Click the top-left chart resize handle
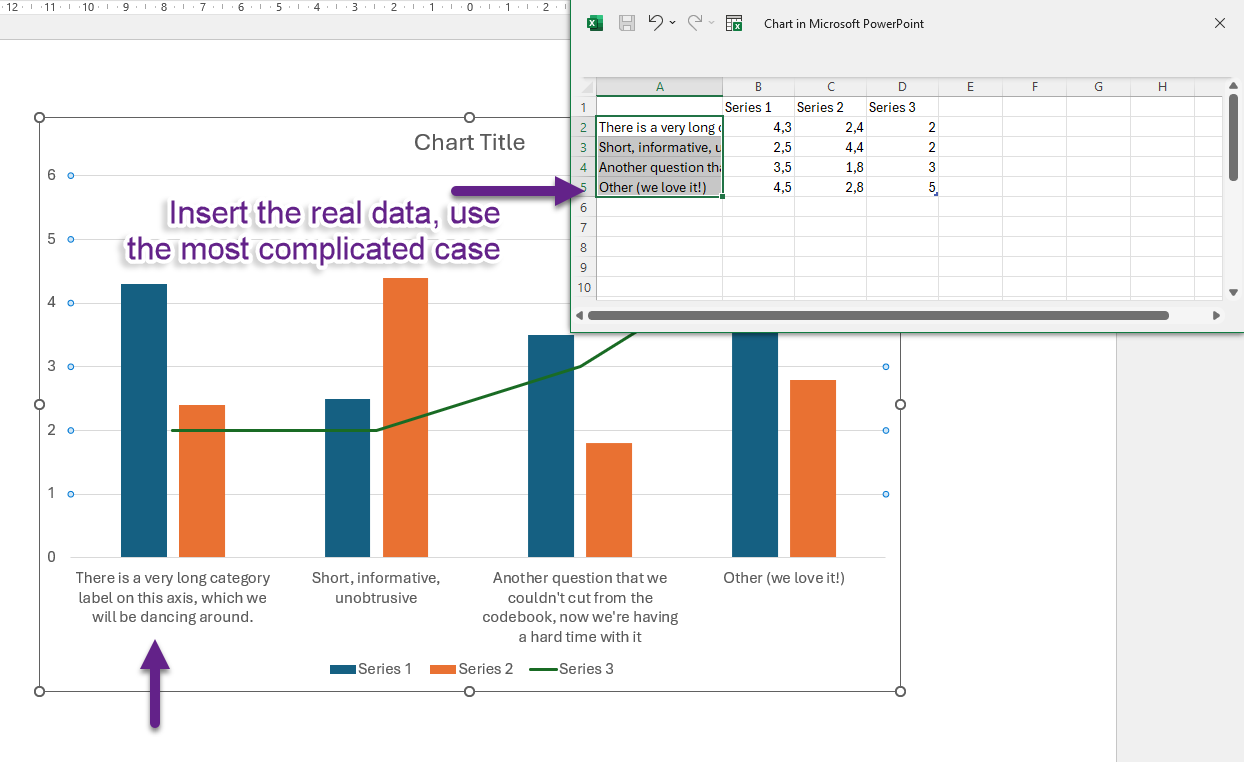Viewport: 1244px width, 762px height. point(40,118)
